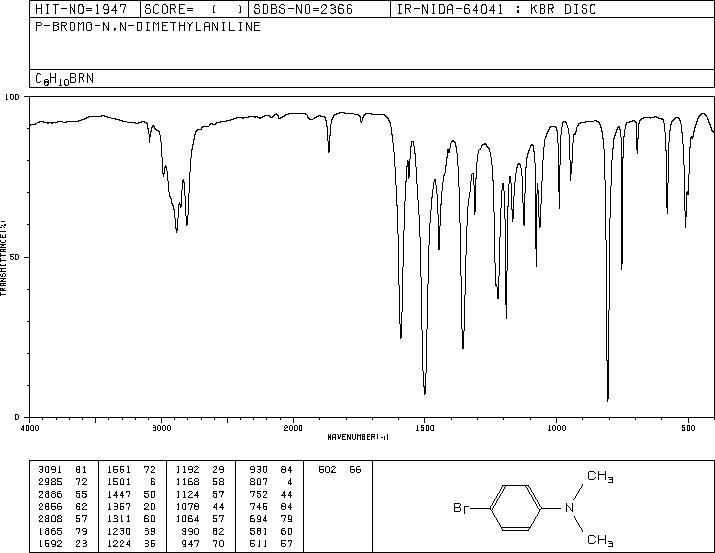715x553 pixels.
Task: Select the P-BROMO-N,N-DIMETHYLANILINE compound name
Action: pos(148,26)
